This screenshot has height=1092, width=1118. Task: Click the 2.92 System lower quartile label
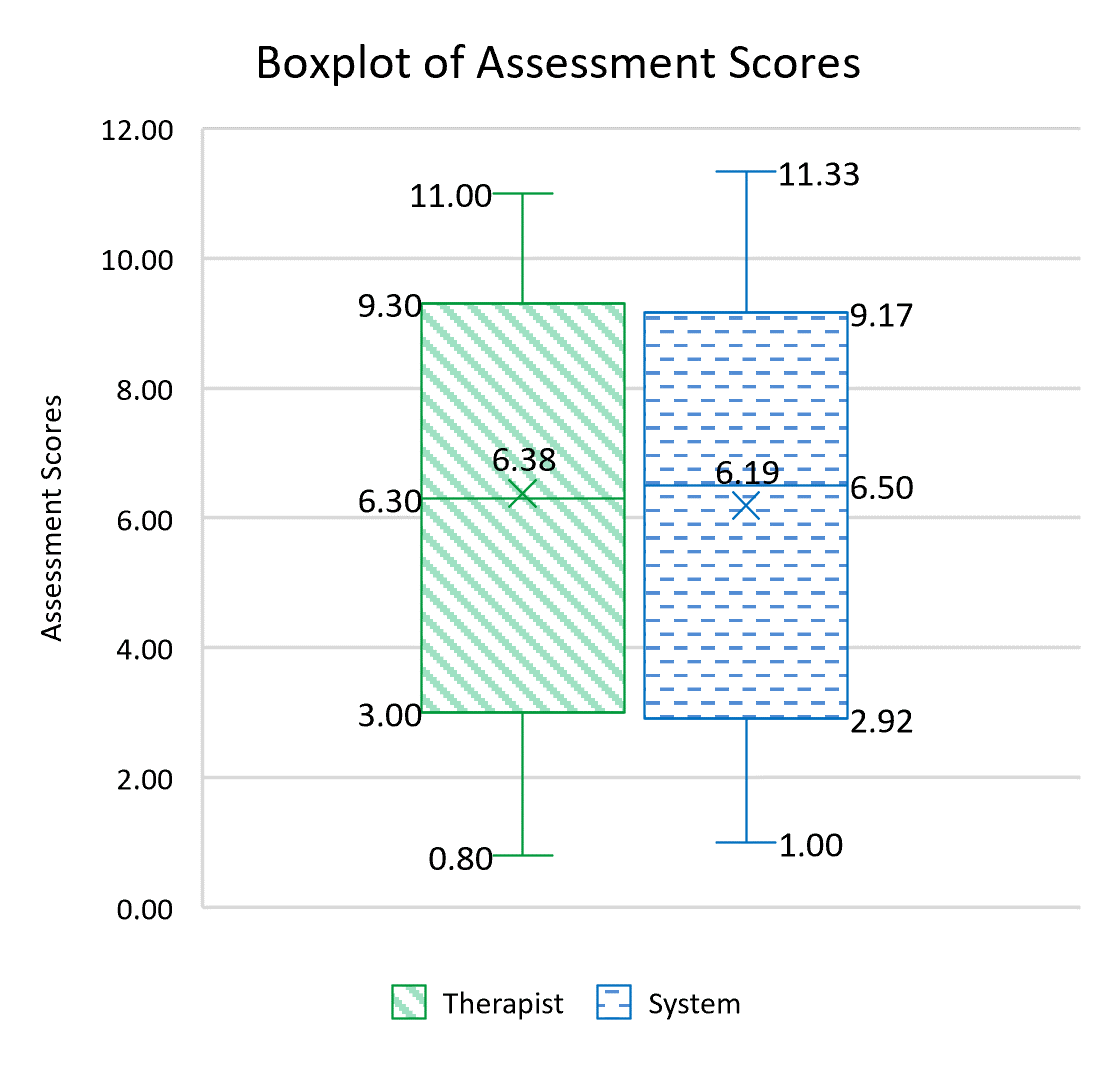(882, 722)
